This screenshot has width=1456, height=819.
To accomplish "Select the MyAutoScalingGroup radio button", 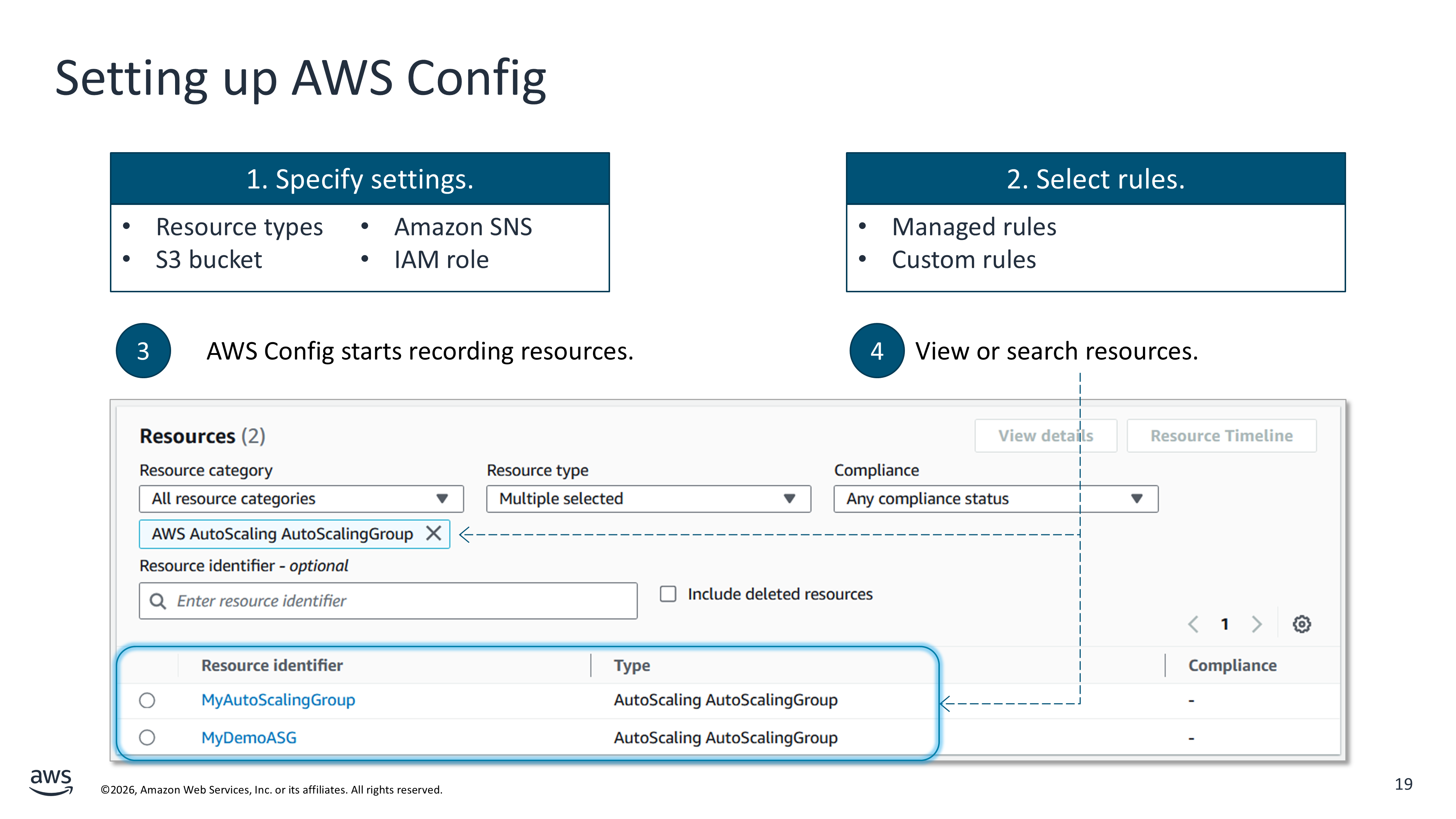I will point(147,700).
